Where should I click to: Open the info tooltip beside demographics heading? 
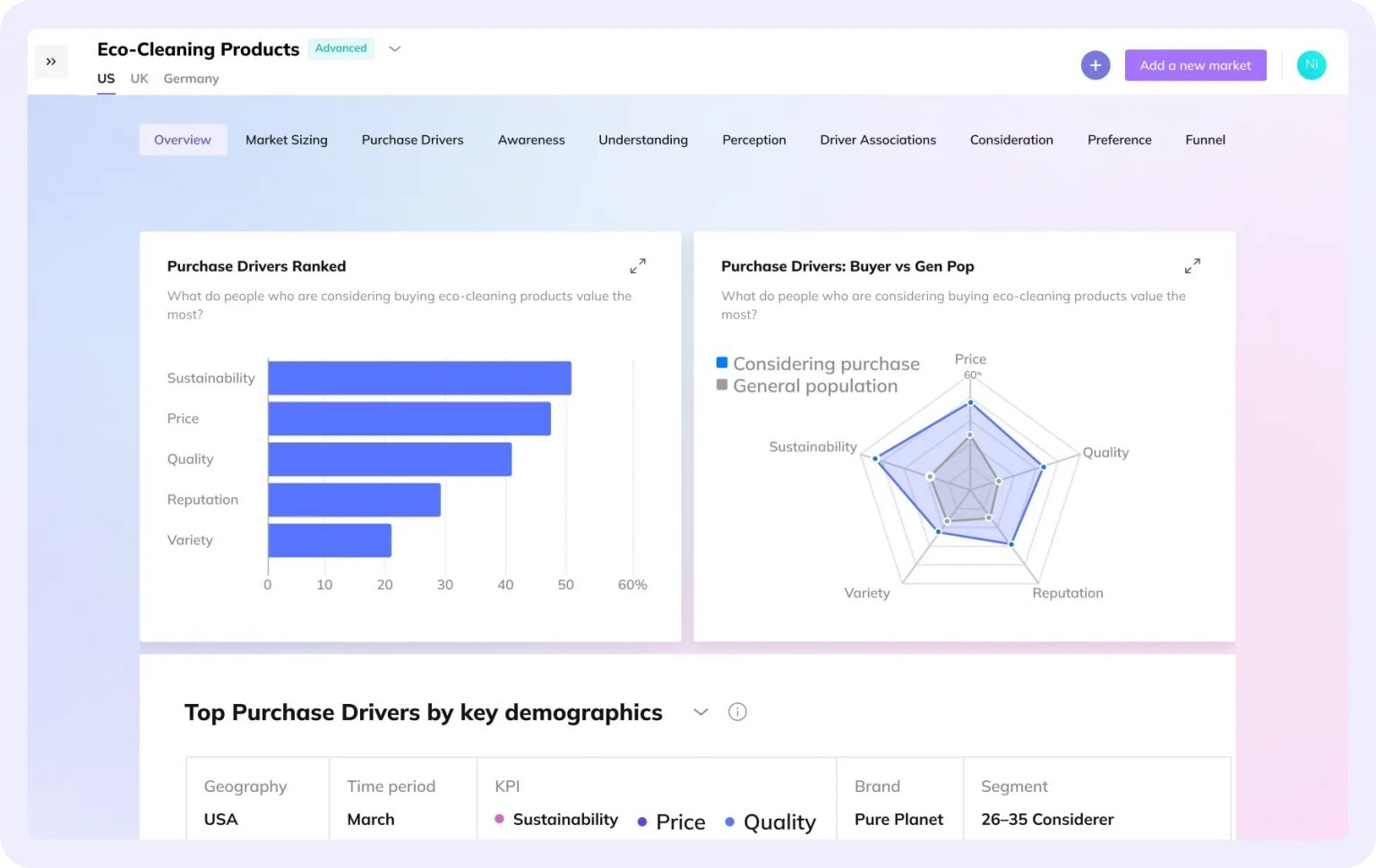pos(737,711)
